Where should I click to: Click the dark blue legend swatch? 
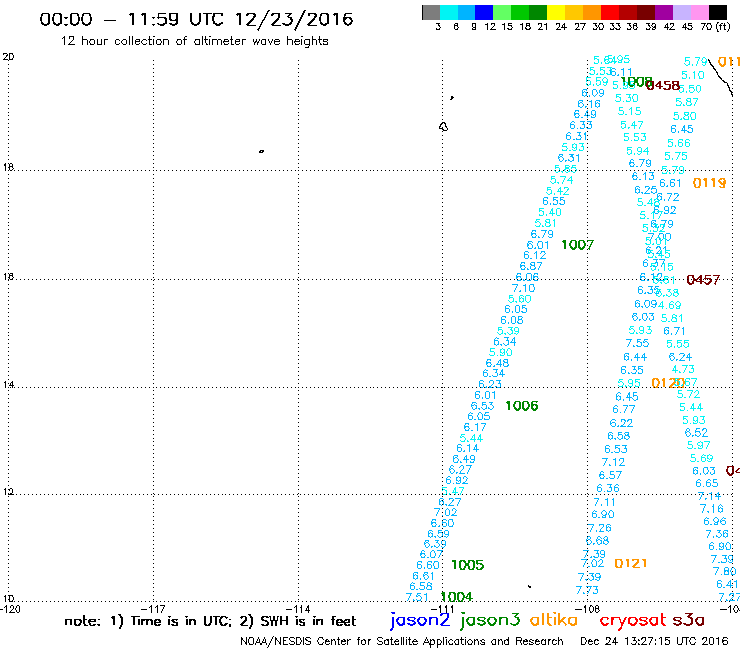pos(484,12)
